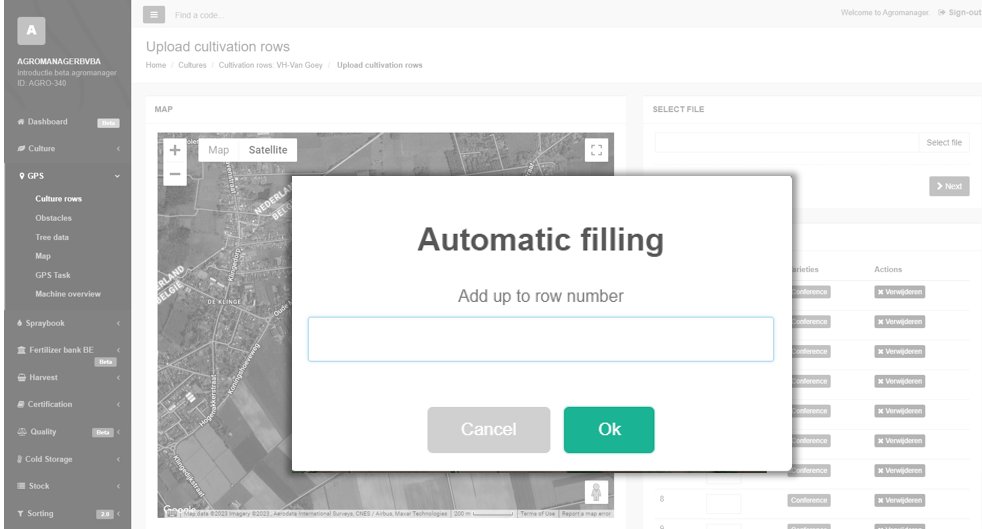982x529 pixels.
Task: Click the Street View pegman icon
Action: tap(596, 492)
